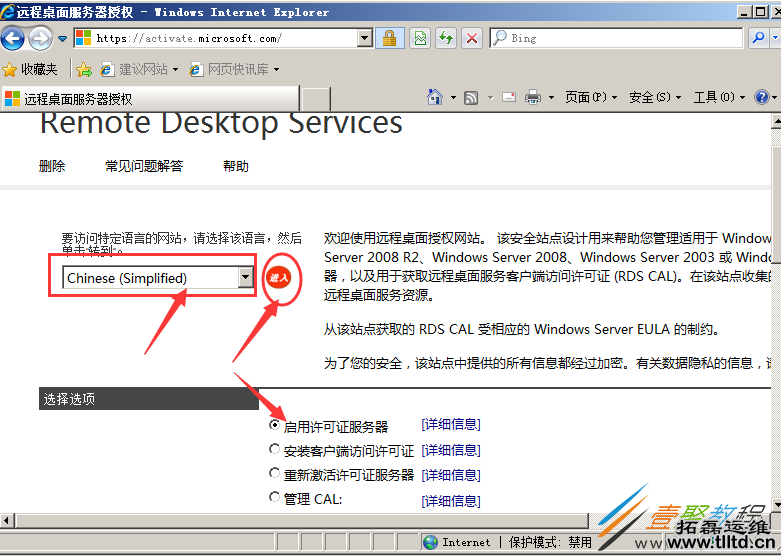Click the Compatibility View icon
Viewport: 781px width, 556px height.
tap(420, 38)
